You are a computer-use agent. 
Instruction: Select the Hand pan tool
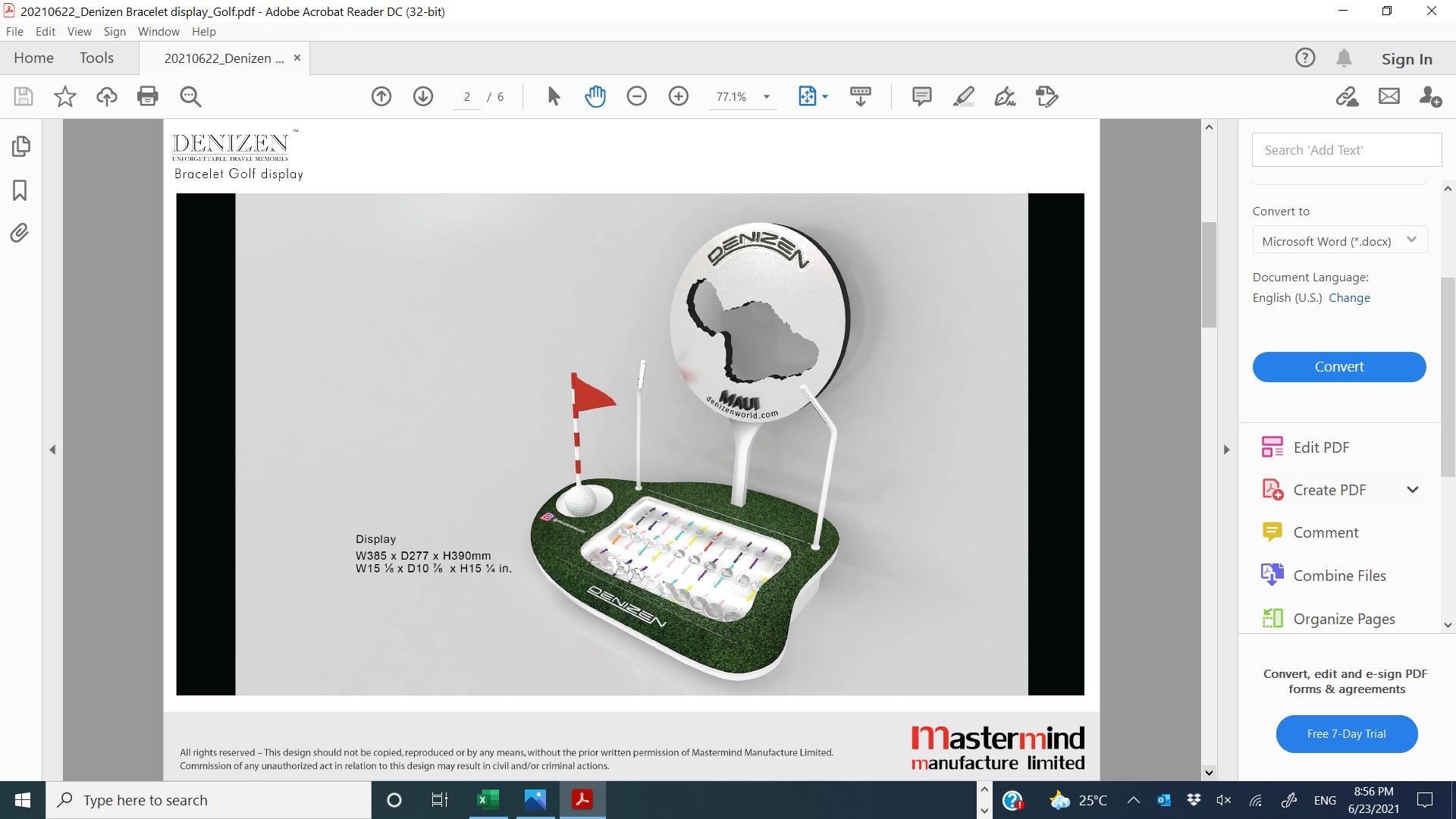[x=595, y=96]
